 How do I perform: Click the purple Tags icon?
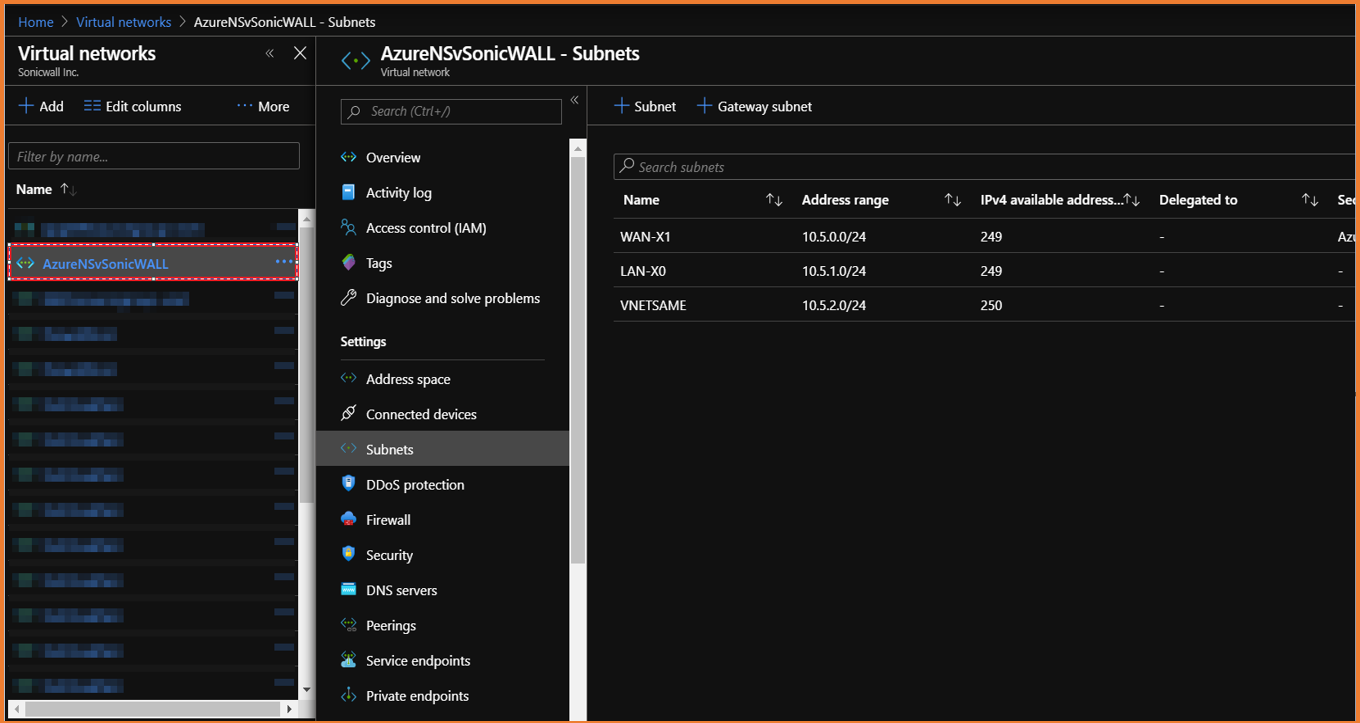point(348,263)
